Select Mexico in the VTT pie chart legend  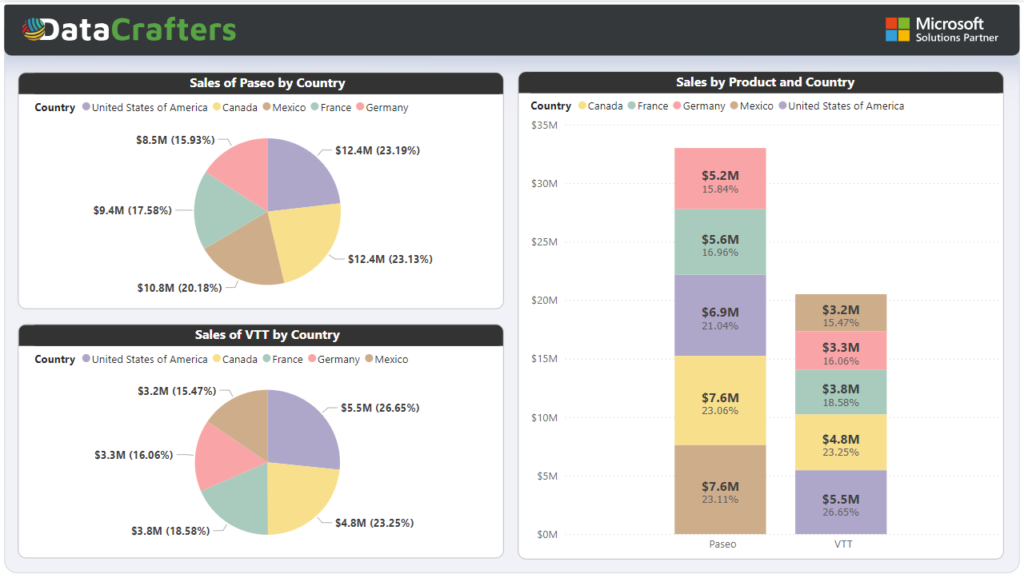coord(391,359)
